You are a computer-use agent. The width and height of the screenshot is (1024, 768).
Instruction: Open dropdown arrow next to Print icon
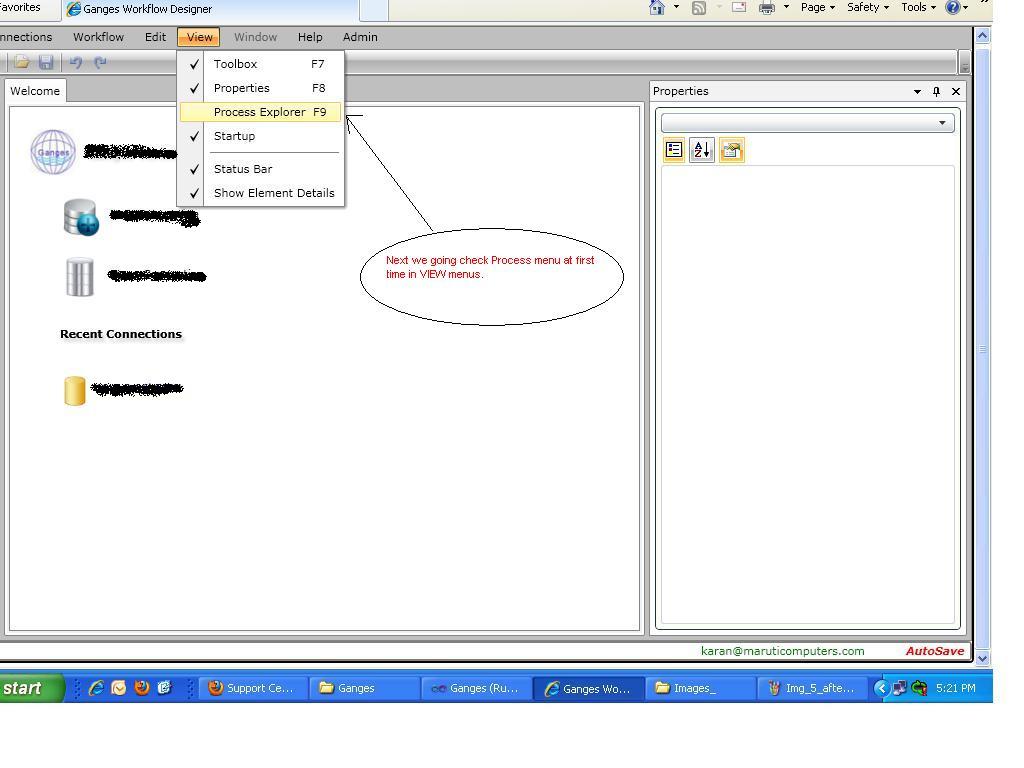[x=786, y=7]
